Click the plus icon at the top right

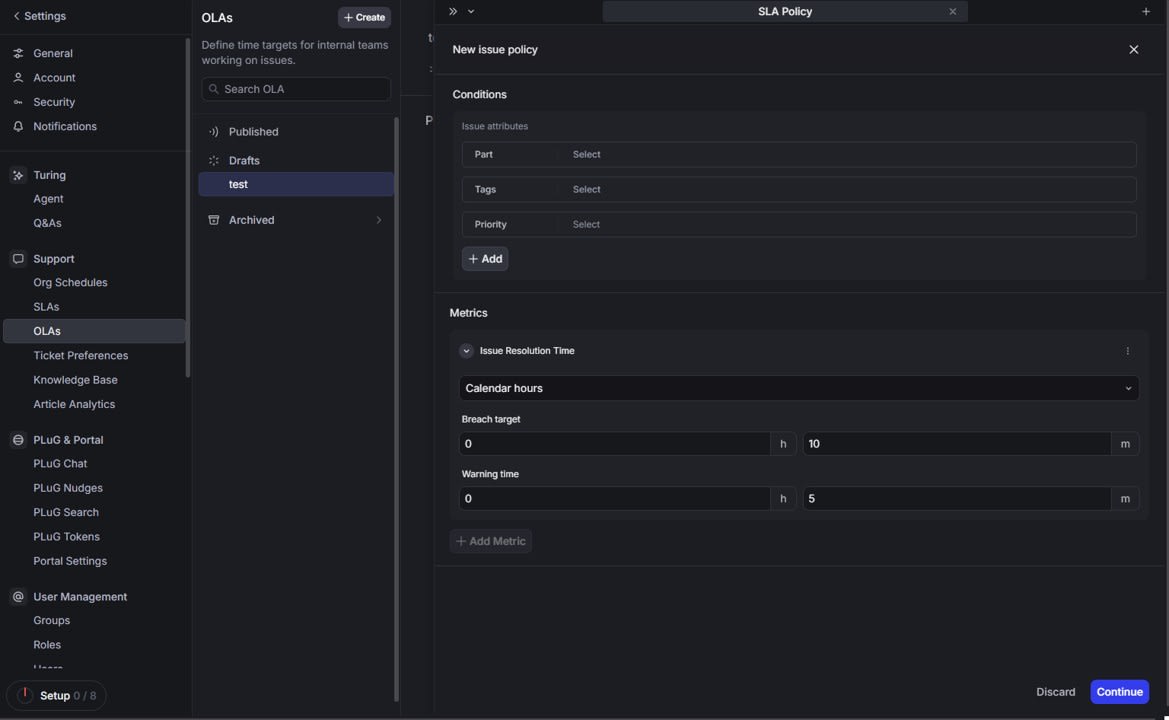[1144, 10]
